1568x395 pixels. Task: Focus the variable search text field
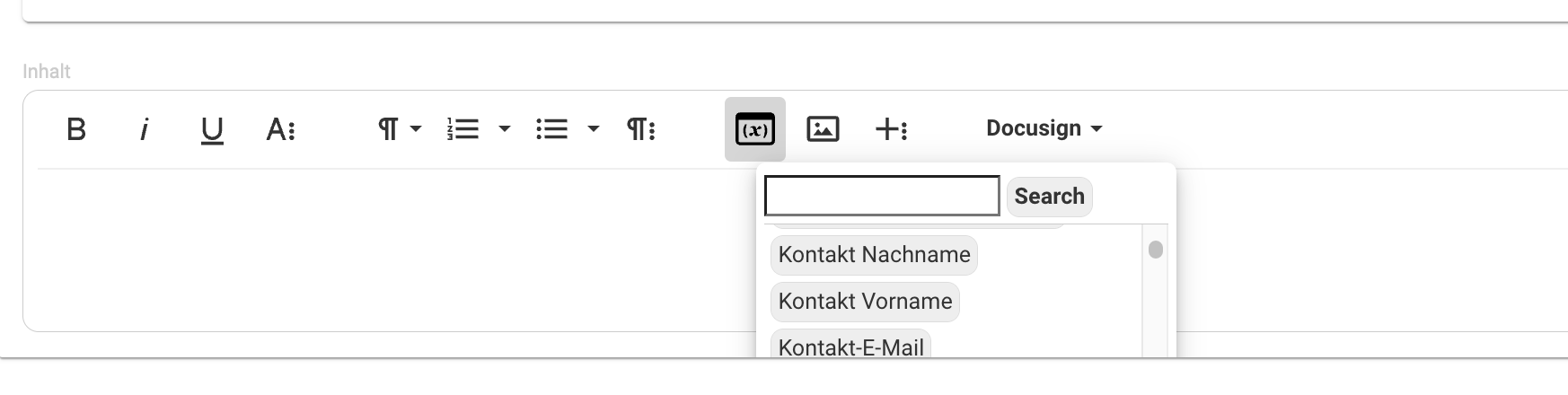pos(882,196)
